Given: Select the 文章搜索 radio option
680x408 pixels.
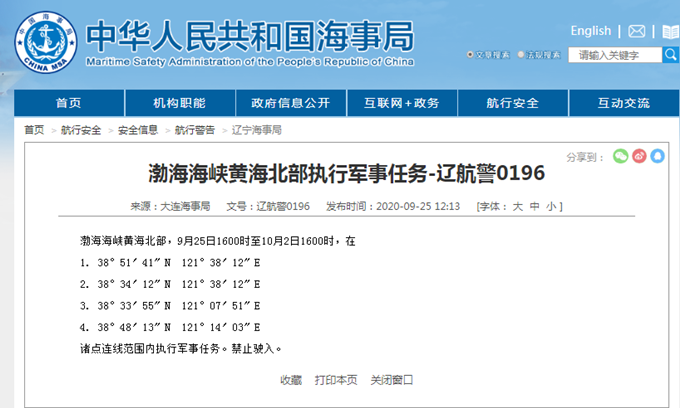Looking at the screenshot, I should click(470, 55).
